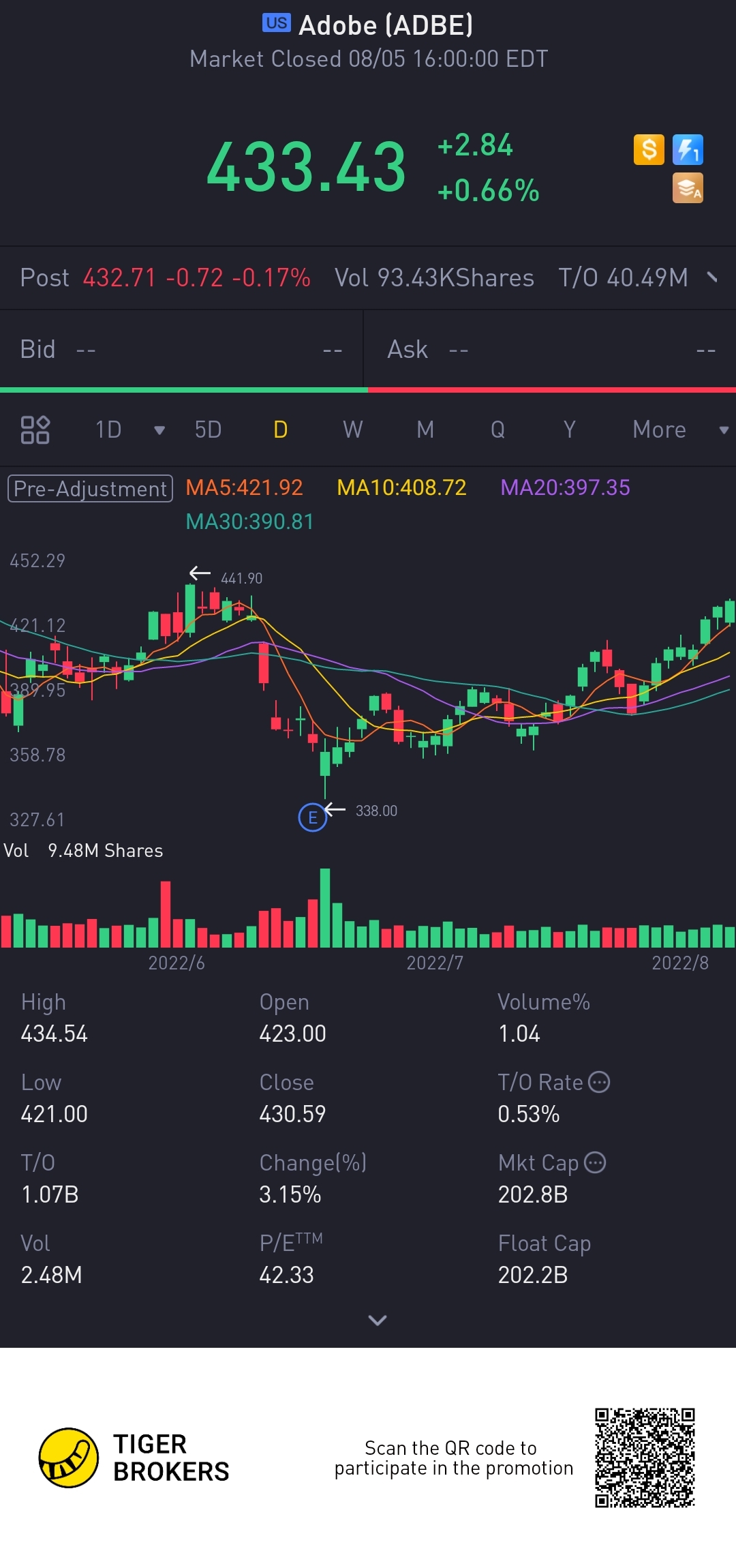Tap the earnings E marker on chart

coord(313,817)
